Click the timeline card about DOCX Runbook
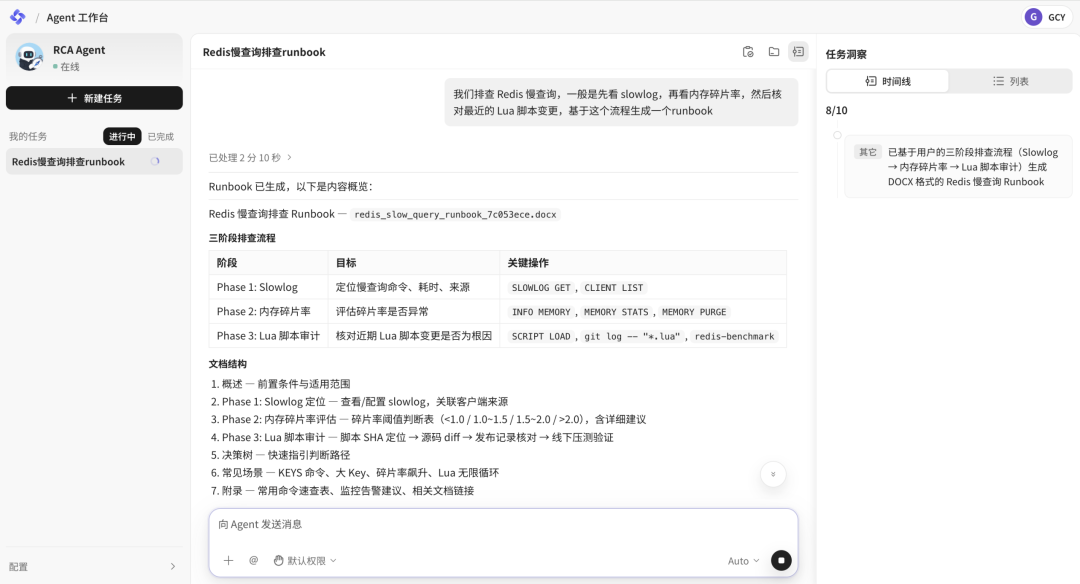Viewport: 1080px width, 584px height. (x=957, y=167)
